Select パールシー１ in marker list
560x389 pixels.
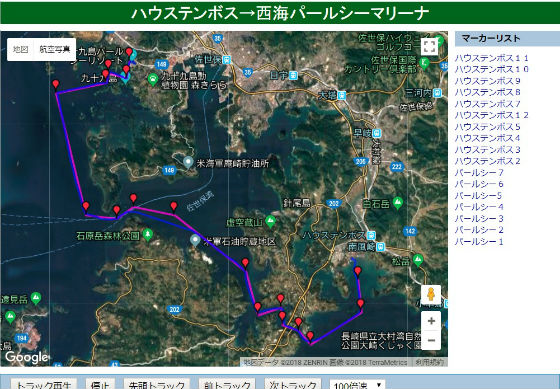tap(479, 241)
